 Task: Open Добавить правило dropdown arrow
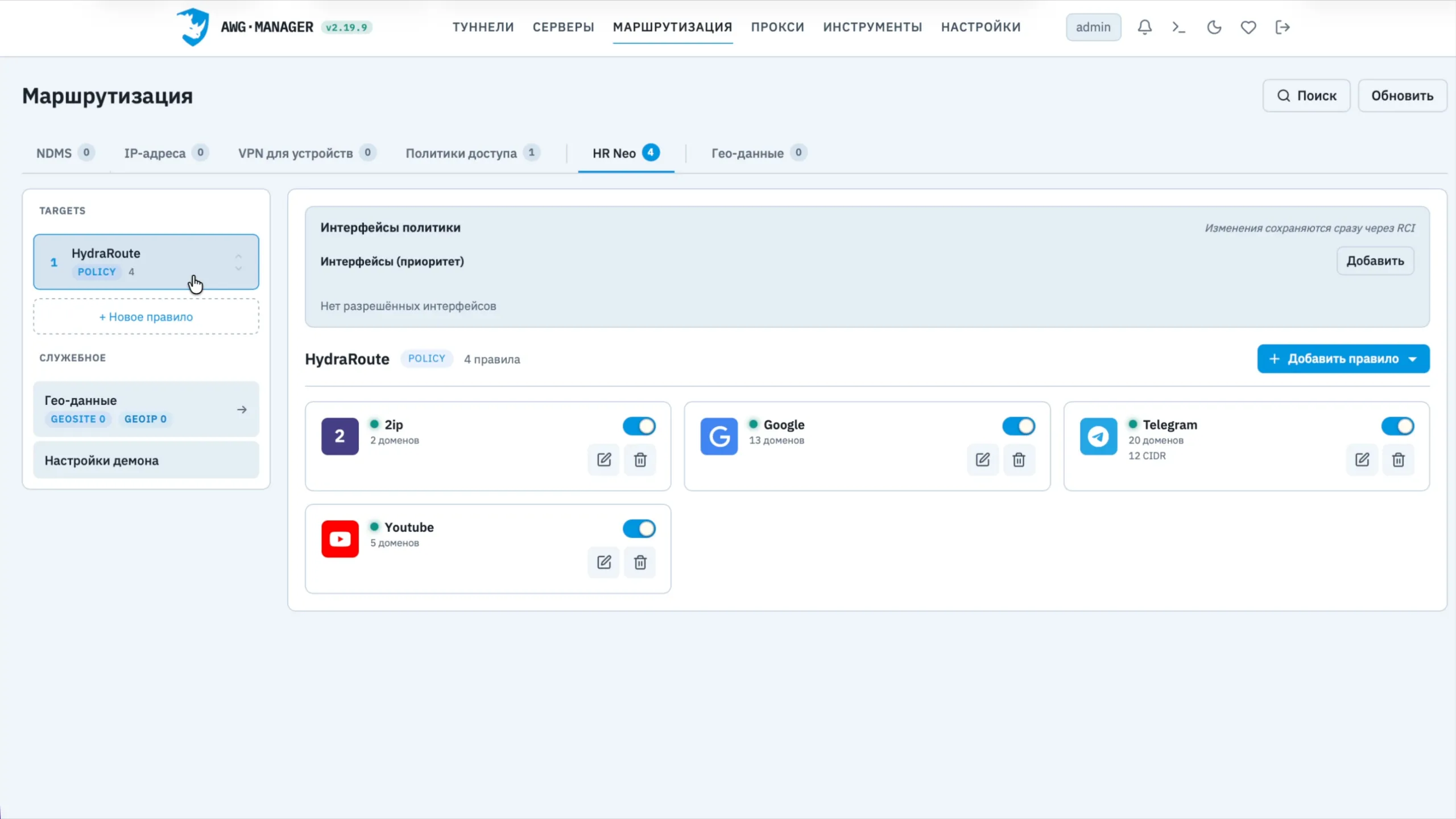pyautogui.click(x=1412, y=359)
